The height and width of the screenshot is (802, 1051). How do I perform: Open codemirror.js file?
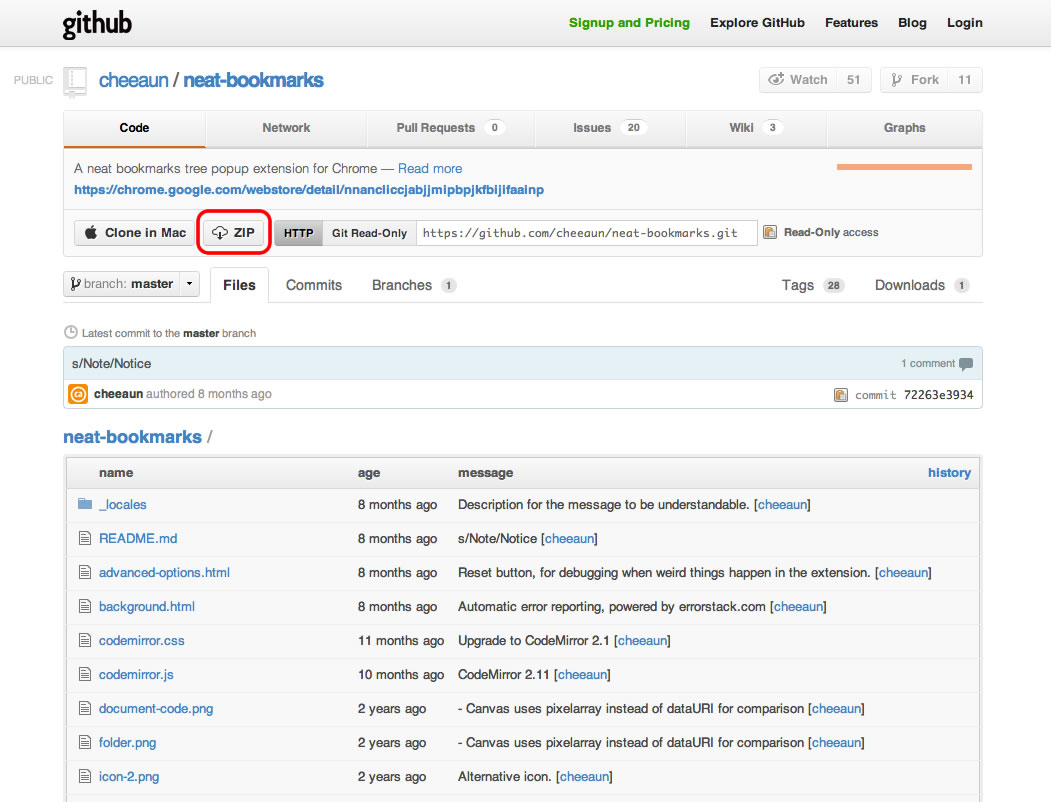[x=136, y=675]
